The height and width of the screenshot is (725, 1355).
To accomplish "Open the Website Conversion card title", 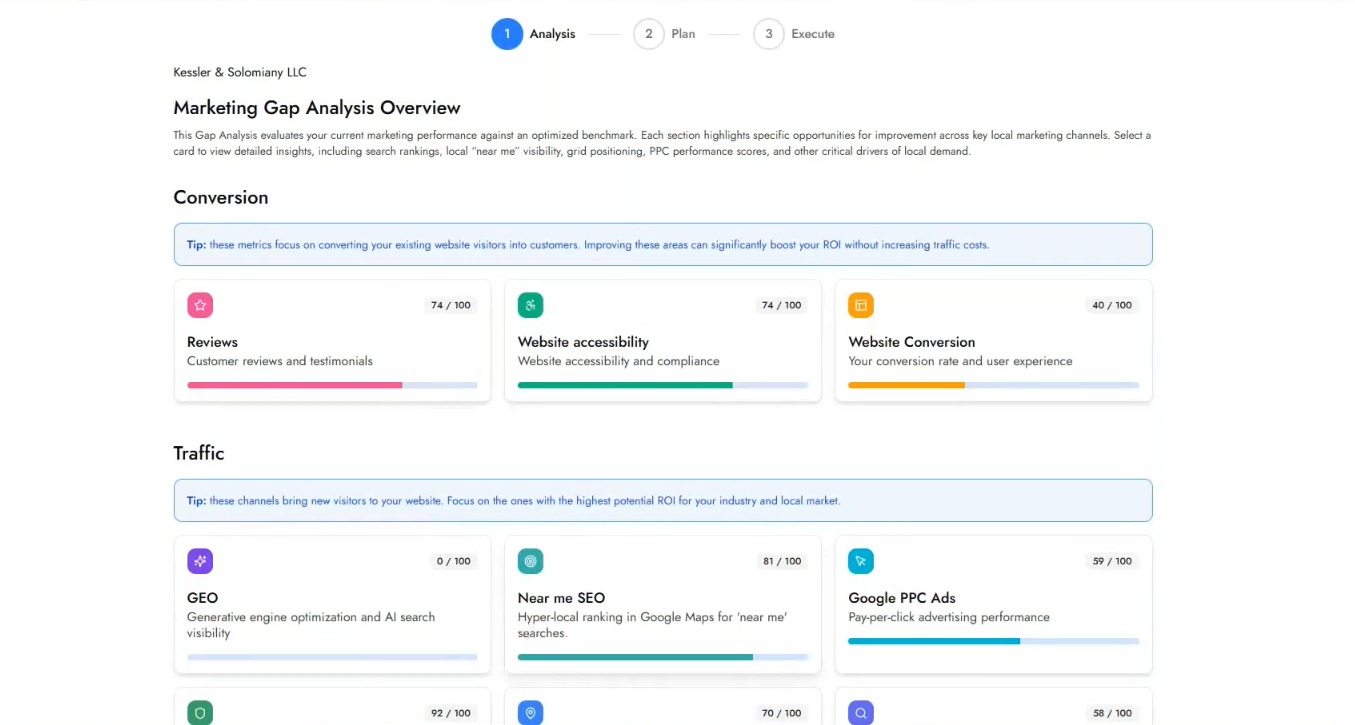I will tap(912, 342).
